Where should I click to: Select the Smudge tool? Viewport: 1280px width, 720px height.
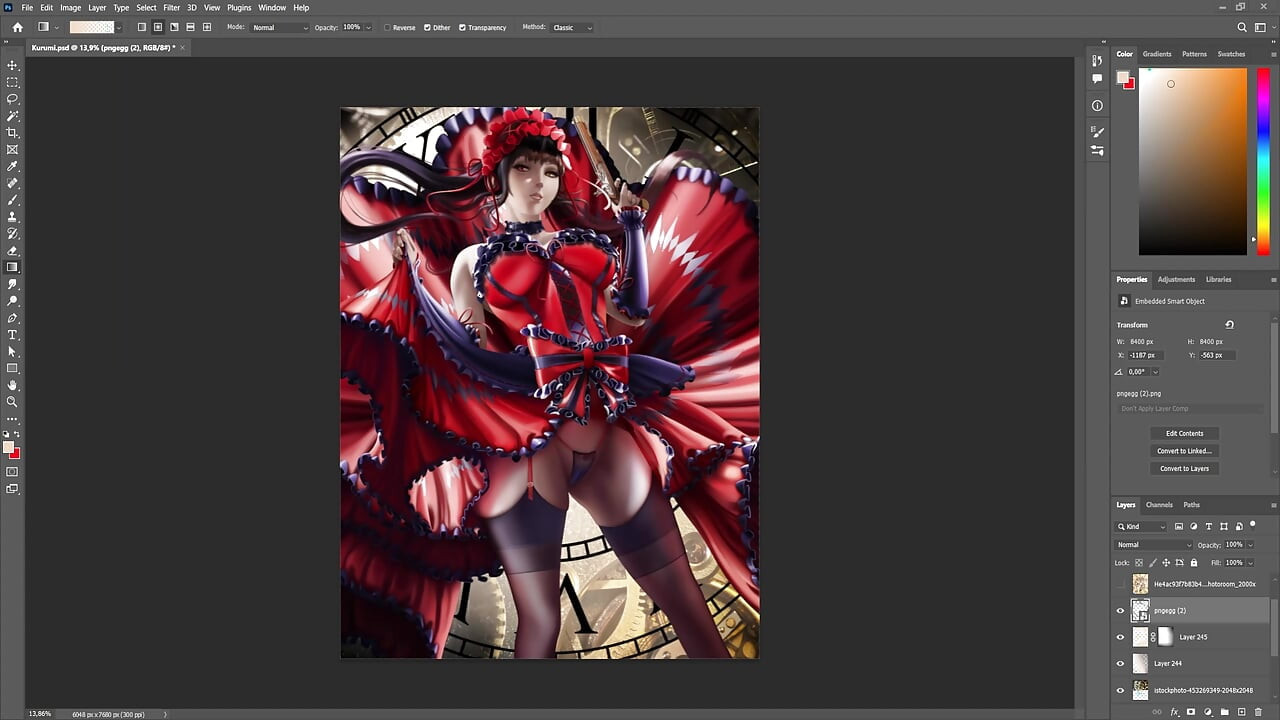click(x=12, y=284)
